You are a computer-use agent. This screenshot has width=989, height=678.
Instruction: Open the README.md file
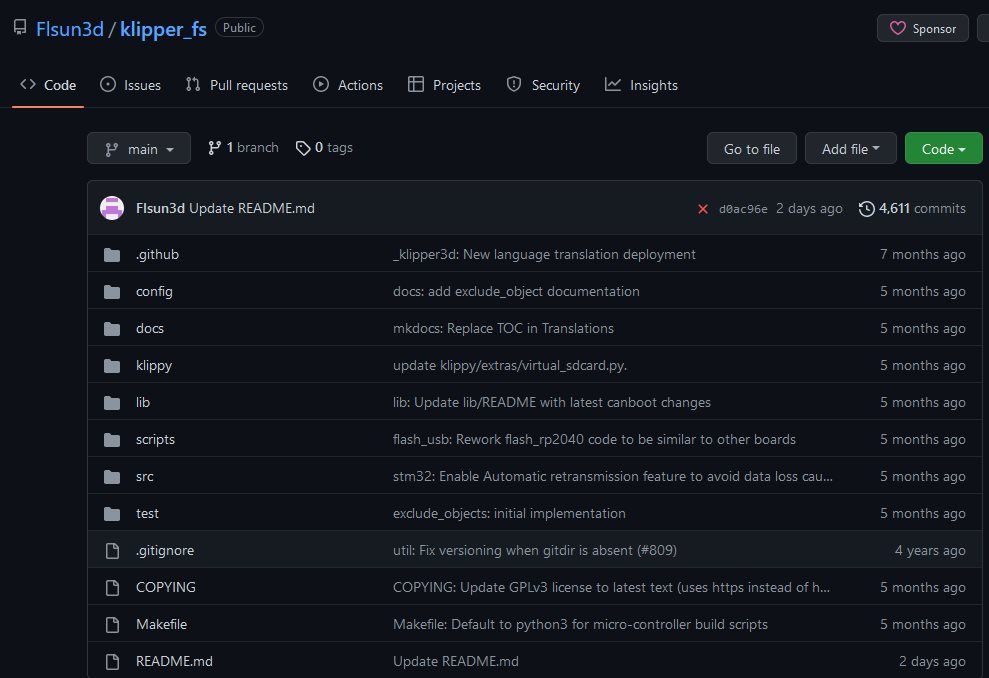pos(174,661)
